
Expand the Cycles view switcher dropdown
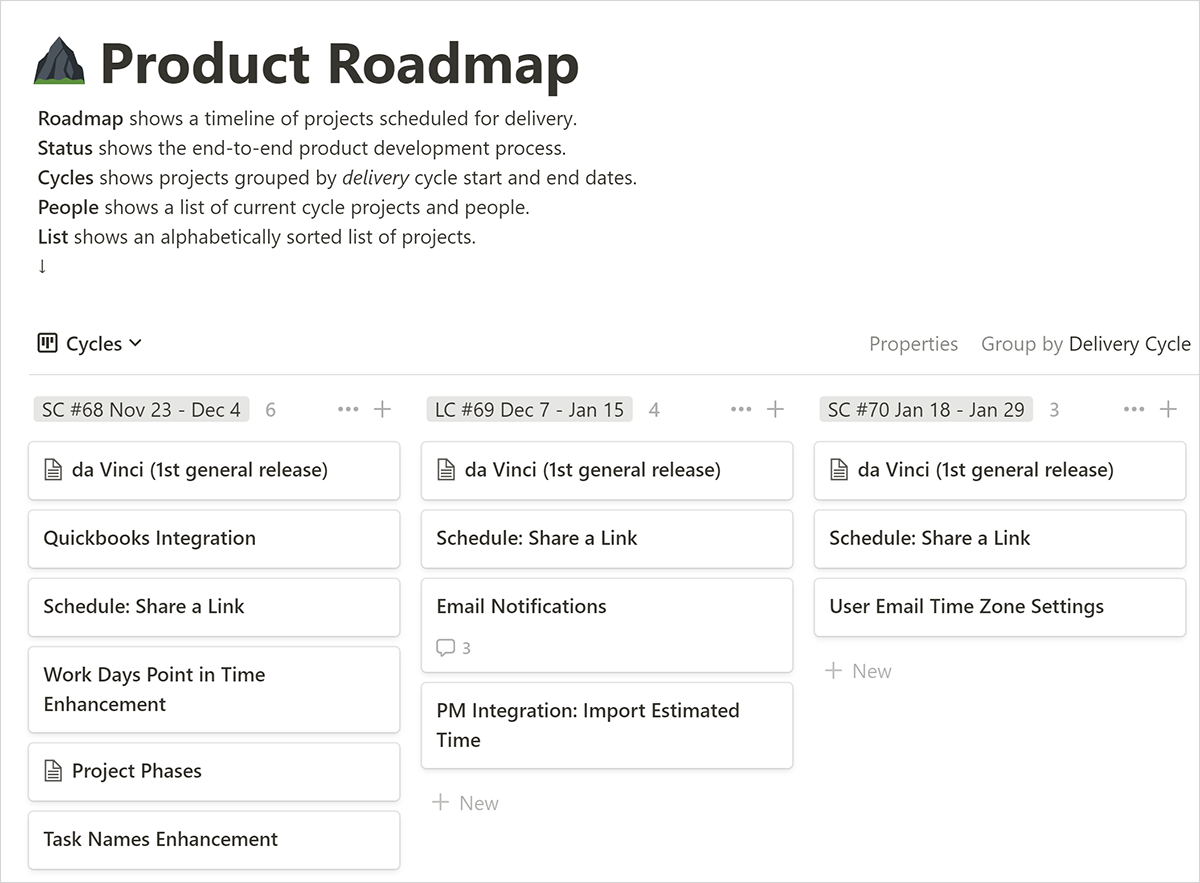90,344
